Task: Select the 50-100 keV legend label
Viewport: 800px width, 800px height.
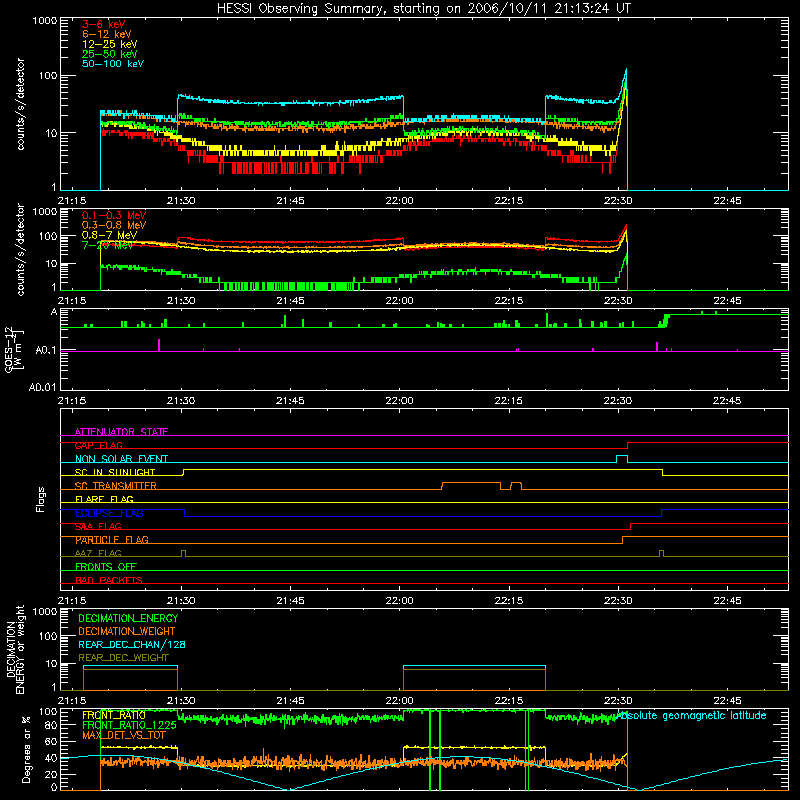Action: coord(113,64)
